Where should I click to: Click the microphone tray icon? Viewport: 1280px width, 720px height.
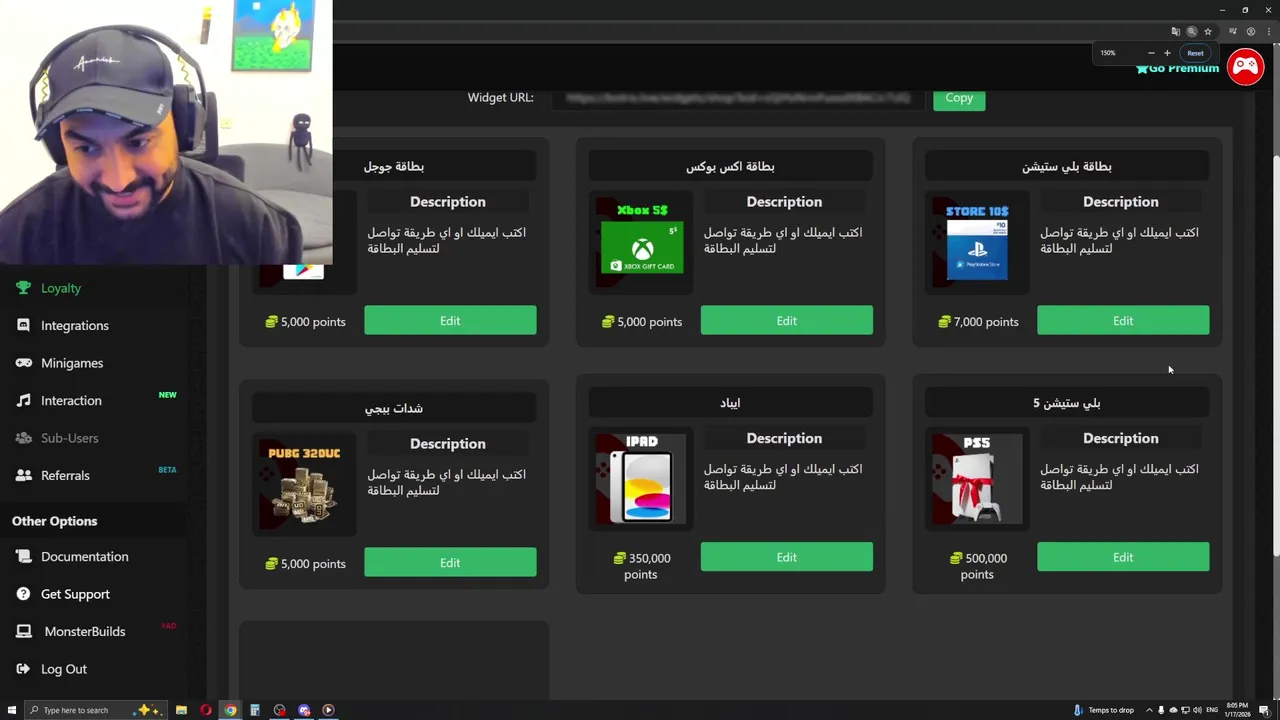(x=1161, y=710)
